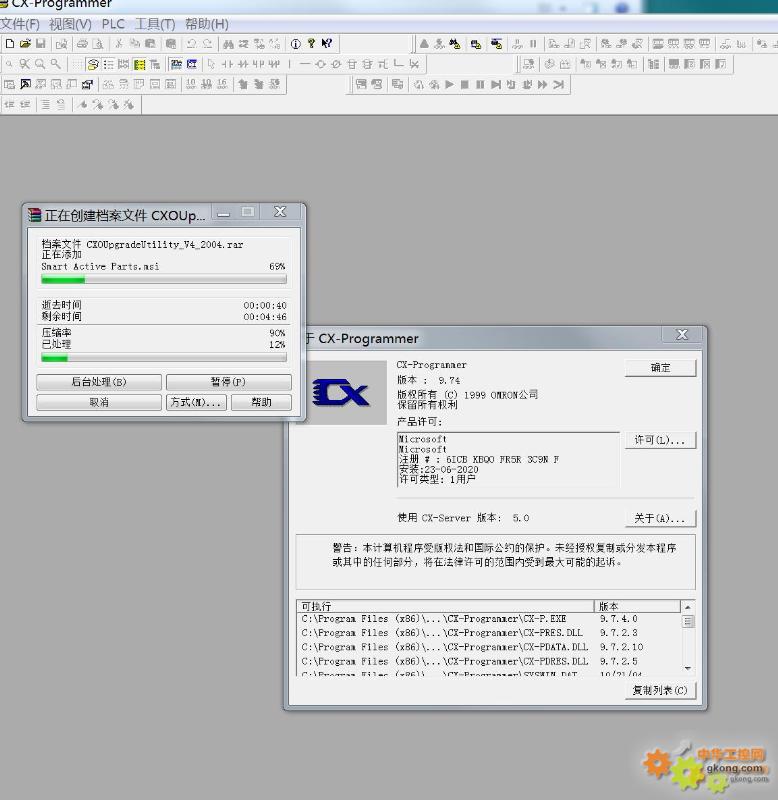Click 确定 in About CX-Programmer dialog
The height and width of the screenshot is (800, 778).
[660, 368]
